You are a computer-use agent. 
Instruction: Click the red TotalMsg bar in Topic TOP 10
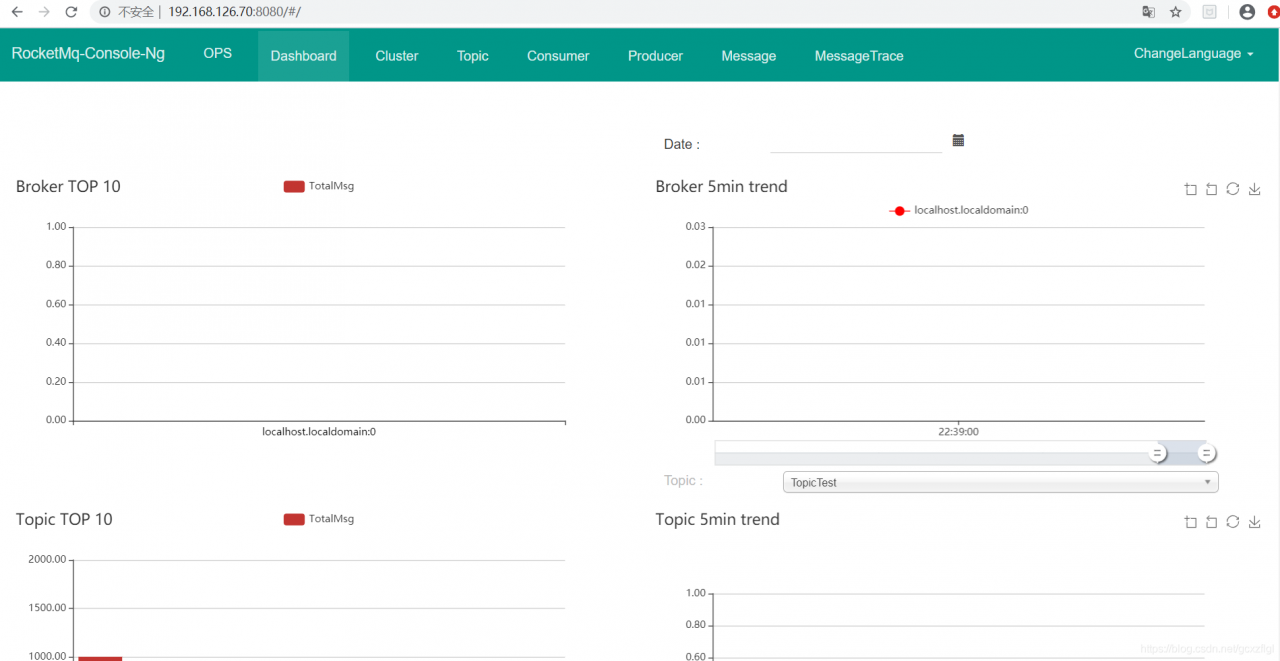pyautogui.click(x=100, y=659)
